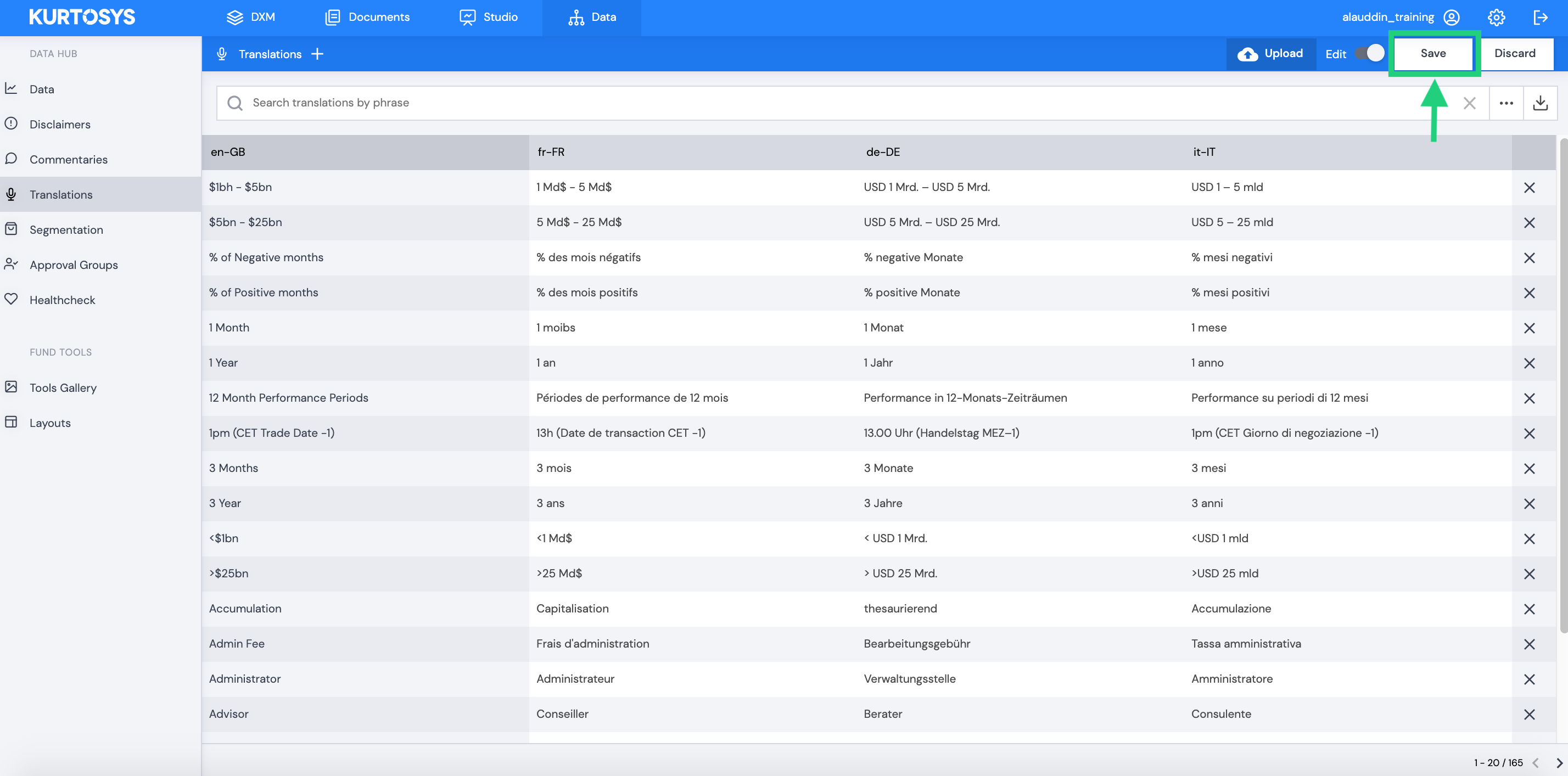Select the Italian cell 'Tassa amministrativa'
This screenshot has height=776, width=1568.
(x=1348, y=644)
